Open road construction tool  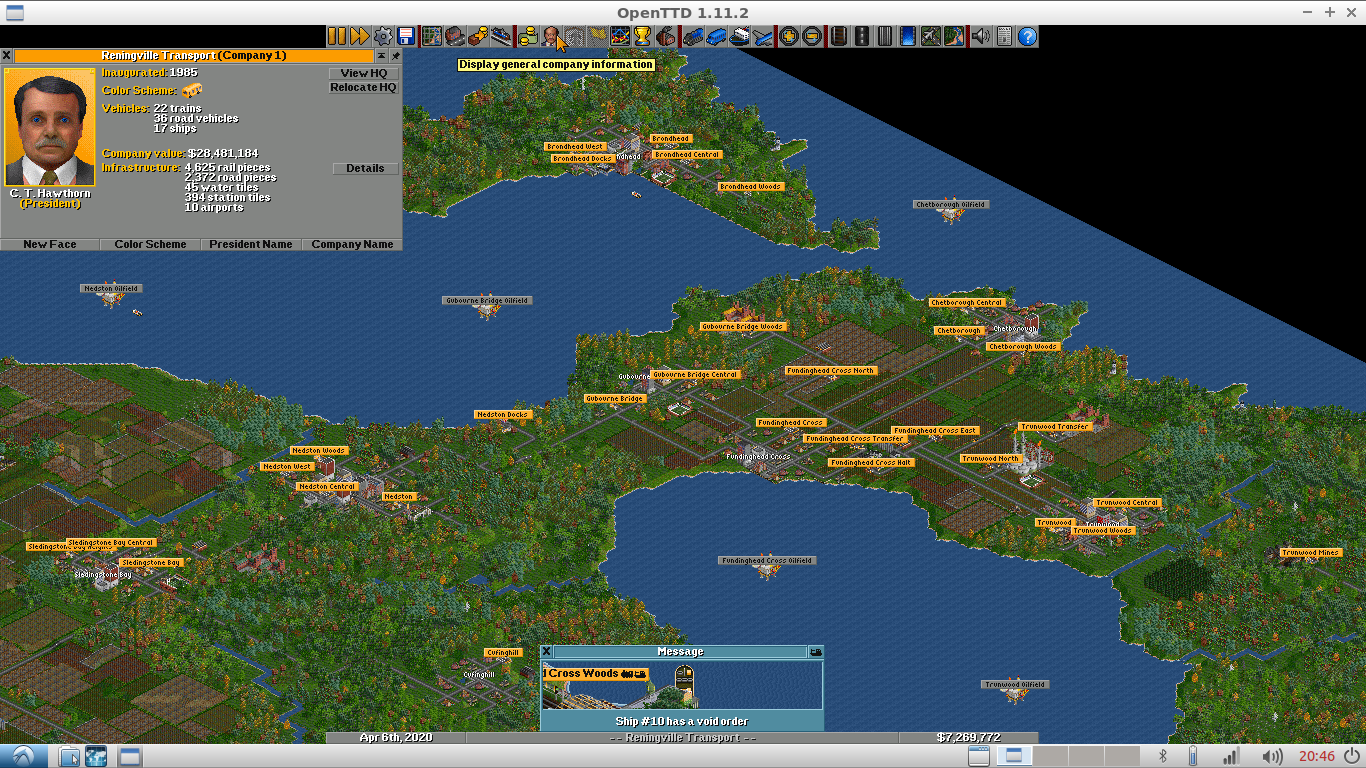pyautogui.click(x=863, y=36)
